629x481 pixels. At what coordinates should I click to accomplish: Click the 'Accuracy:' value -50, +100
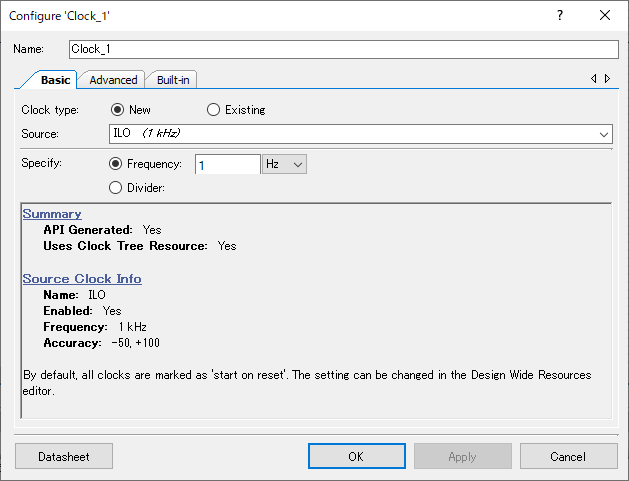(x=136, y=343)
